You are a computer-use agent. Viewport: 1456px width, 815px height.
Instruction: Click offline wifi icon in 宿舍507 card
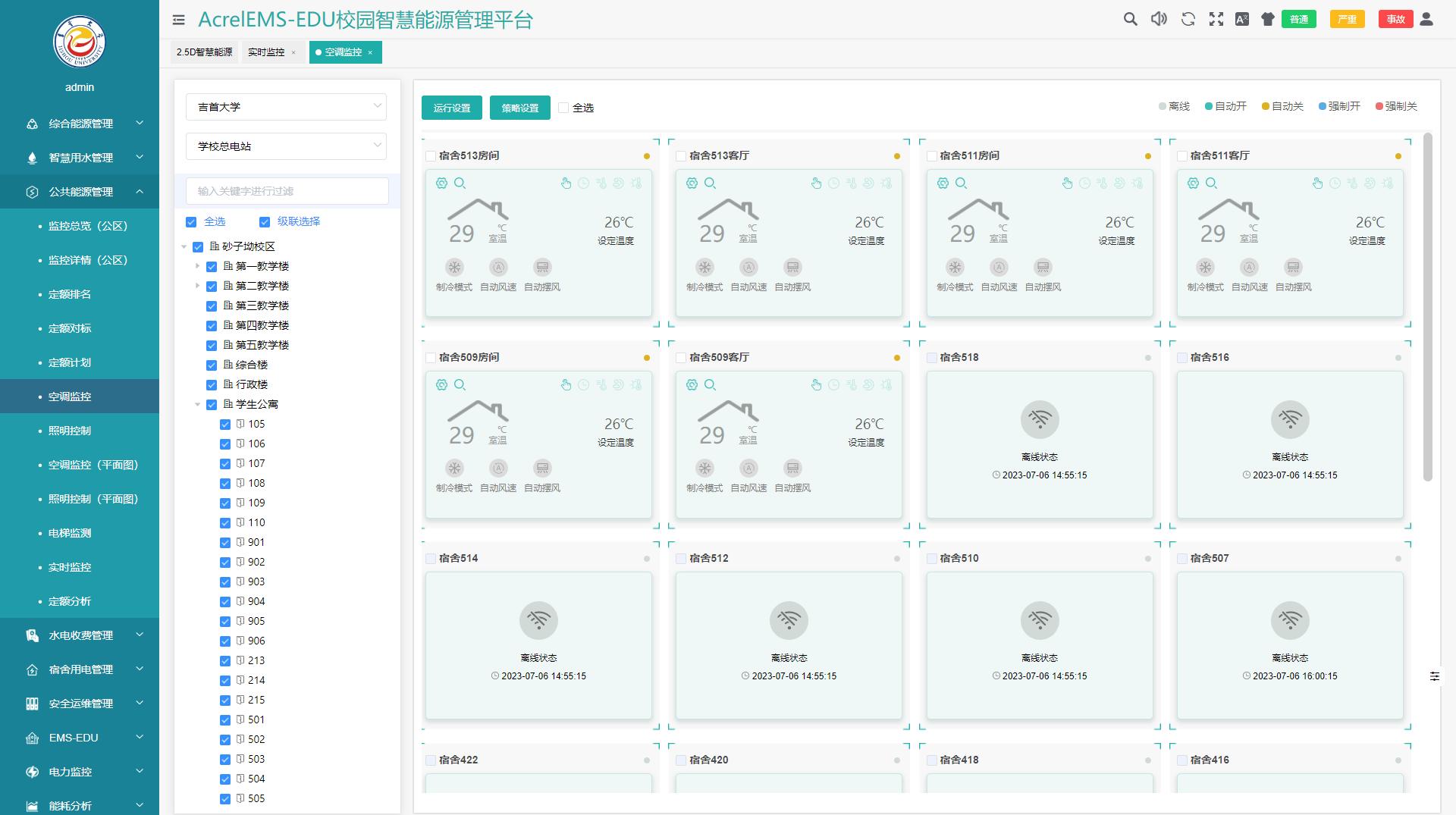click(1290, 620)
